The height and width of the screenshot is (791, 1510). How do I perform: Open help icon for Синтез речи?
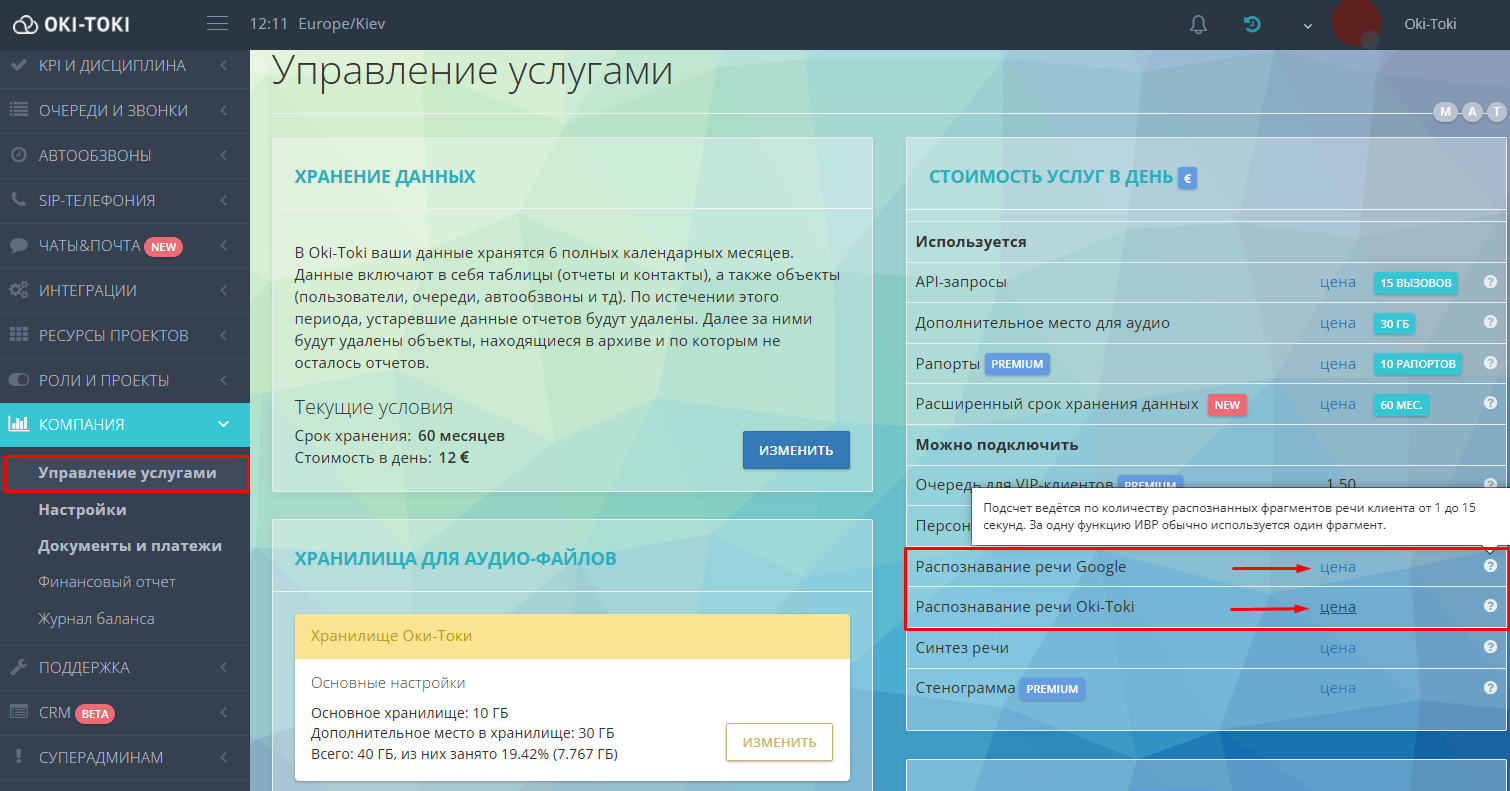point(1490,647)
